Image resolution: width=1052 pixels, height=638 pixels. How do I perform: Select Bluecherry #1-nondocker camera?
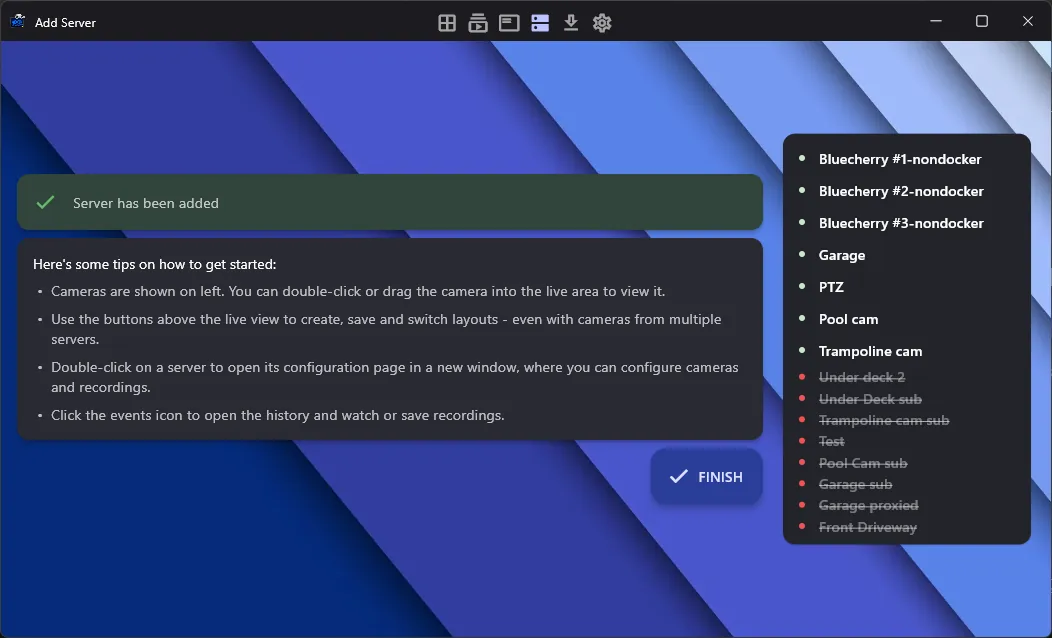tap(900, 159)
